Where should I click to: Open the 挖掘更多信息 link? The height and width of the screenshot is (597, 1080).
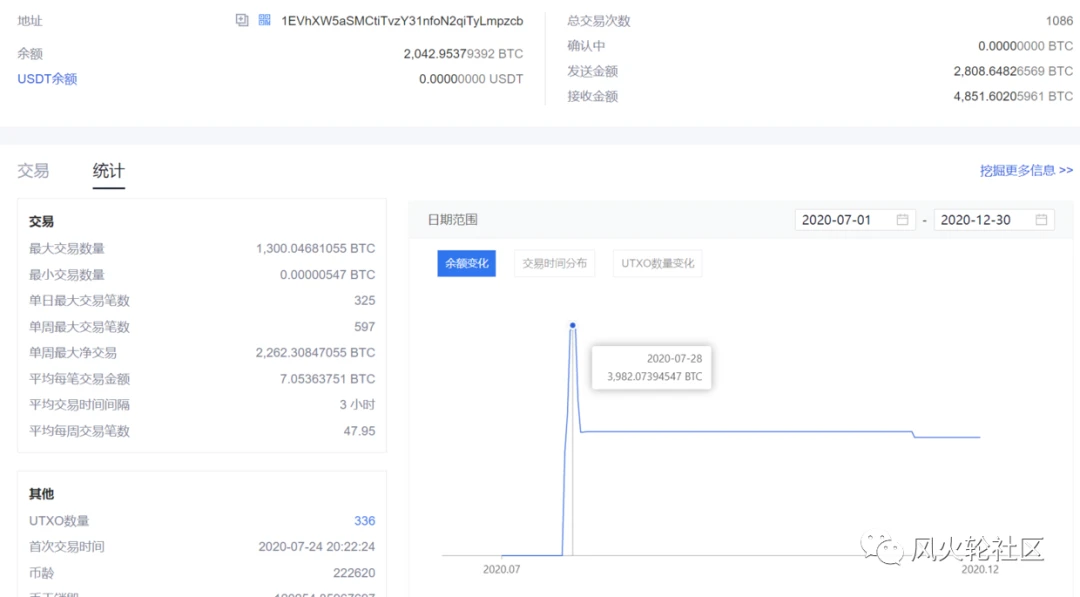tap(1026, 171)
